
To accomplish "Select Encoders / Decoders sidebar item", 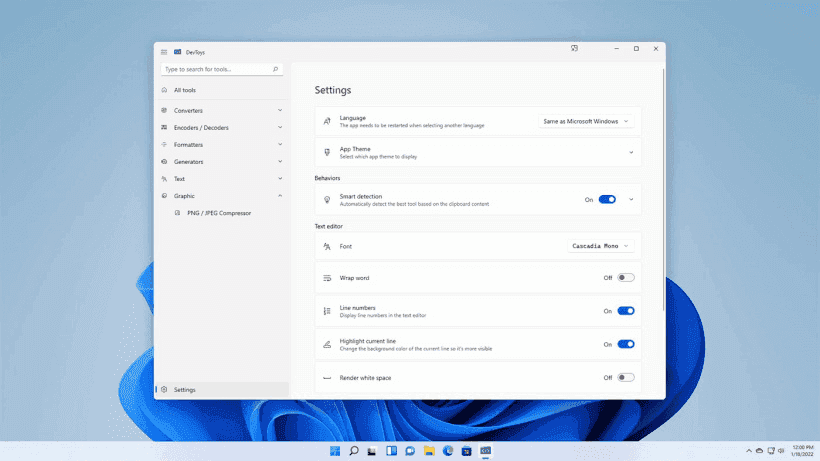I will (222, 128).
